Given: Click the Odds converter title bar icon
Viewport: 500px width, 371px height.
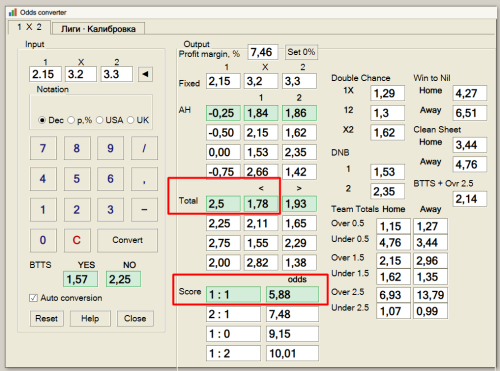Looking at the screenshot, I should click(x=13, y=13).
